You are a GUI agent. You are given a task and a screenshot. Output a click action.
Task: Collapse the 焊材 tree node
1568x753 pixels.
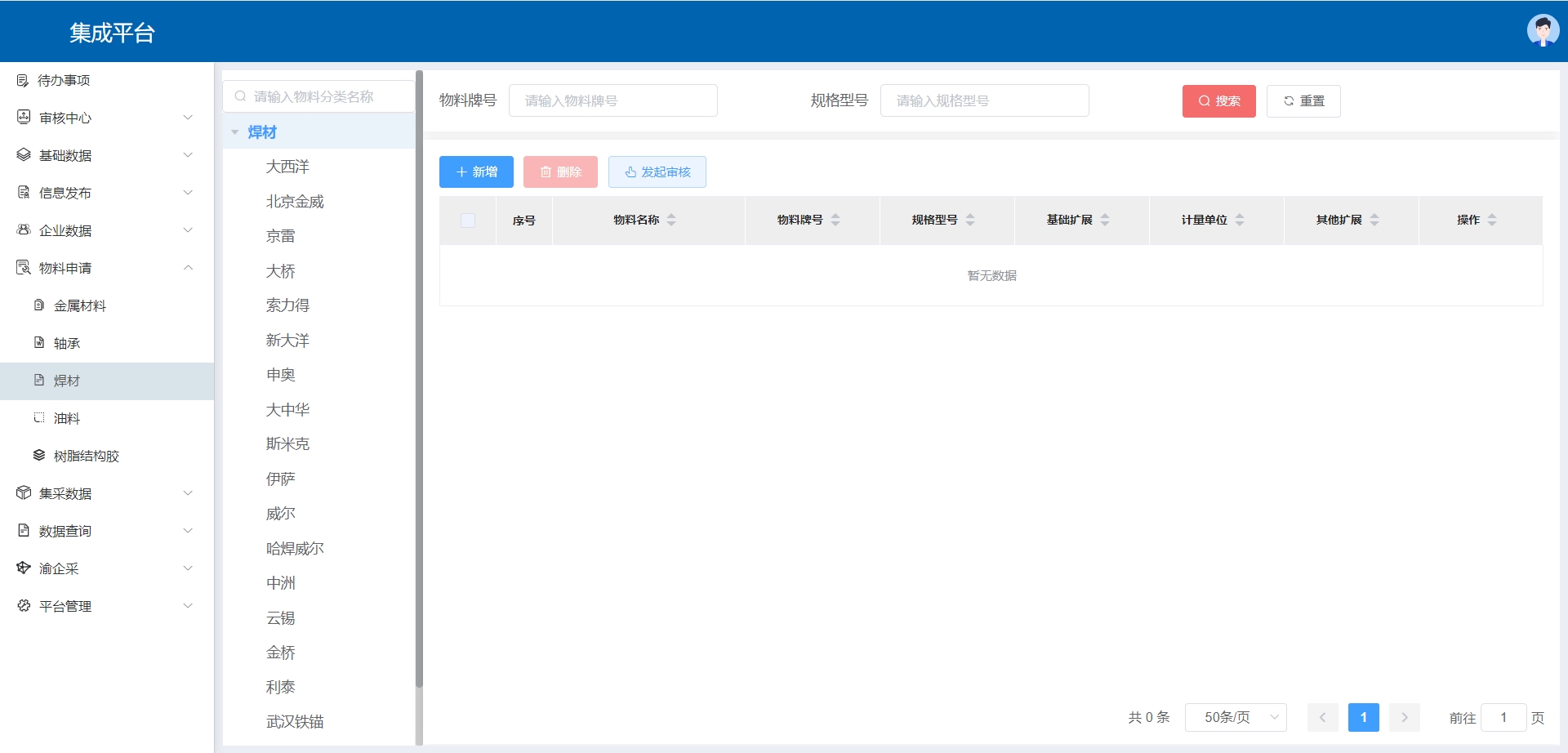(x=235, y=132)
